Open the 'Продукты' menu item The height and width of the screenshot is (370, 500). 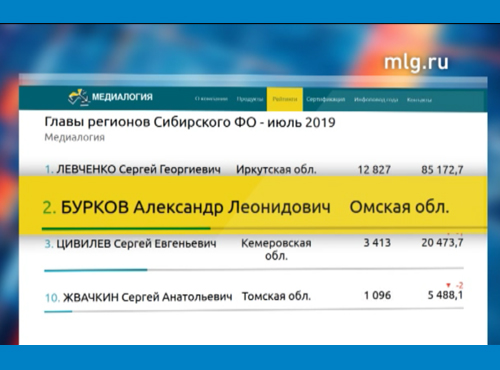click(250, 99)
